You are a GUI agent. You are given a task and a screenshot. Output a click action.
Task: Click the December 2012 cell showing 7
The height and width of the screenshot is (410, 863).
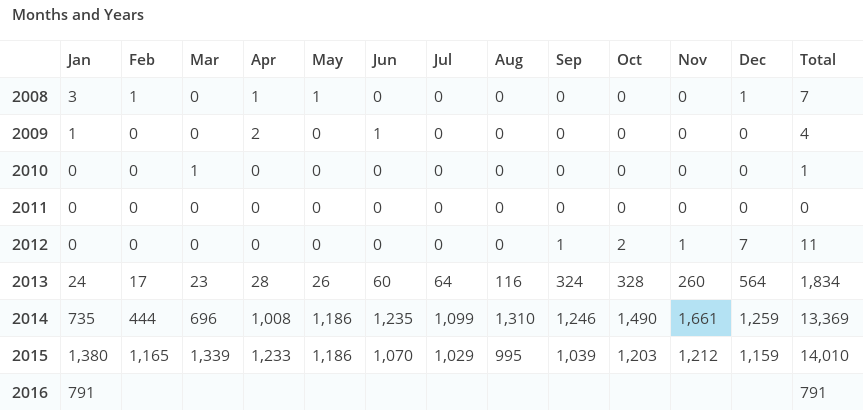(744, 244)
